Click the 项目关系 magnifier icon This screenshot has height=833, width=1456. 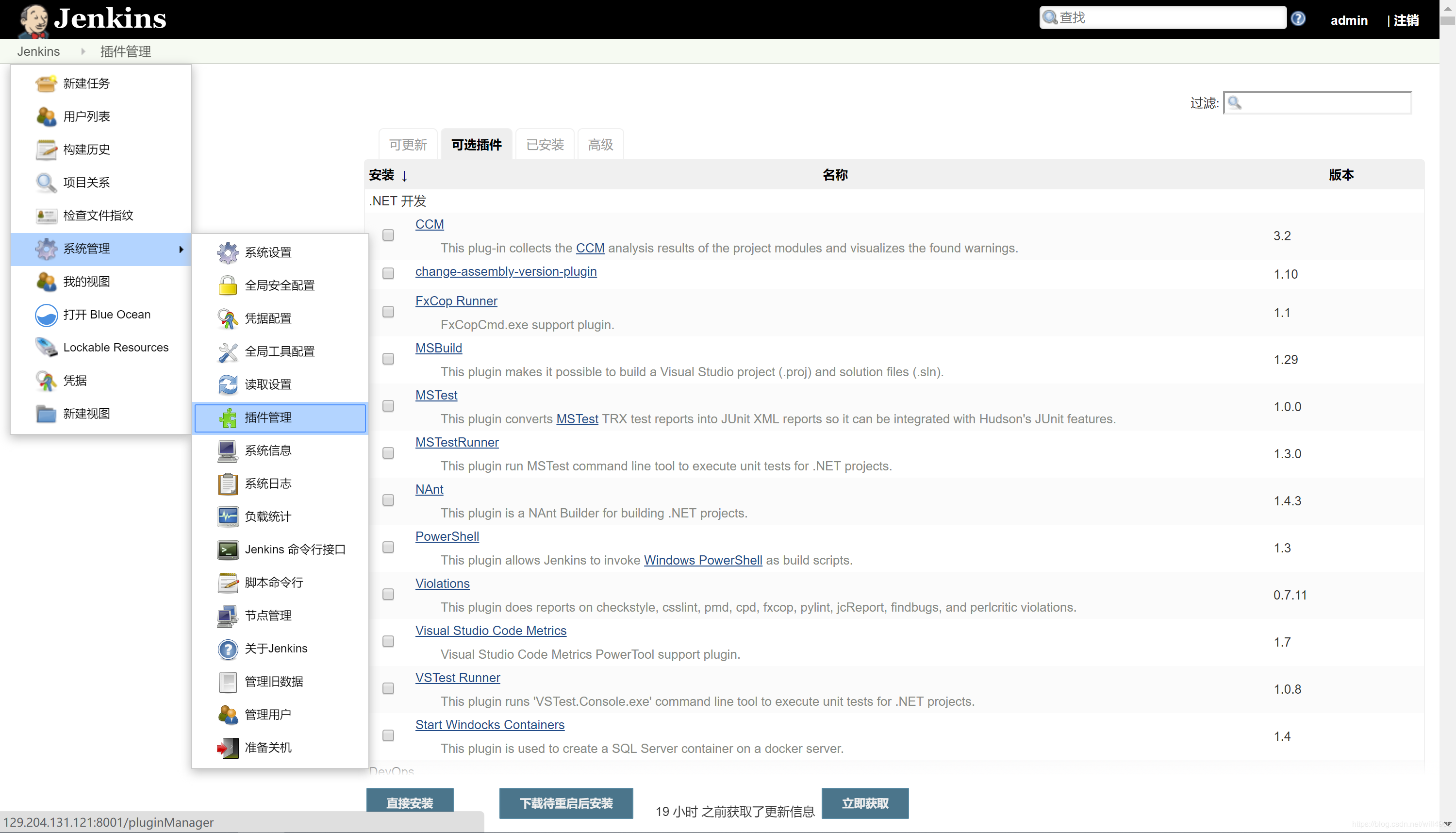46,183
